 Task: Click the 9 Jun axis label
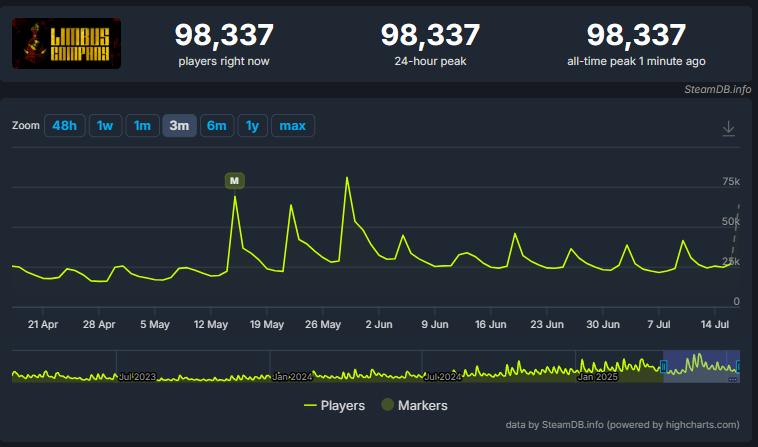click(x=435, y=324)
